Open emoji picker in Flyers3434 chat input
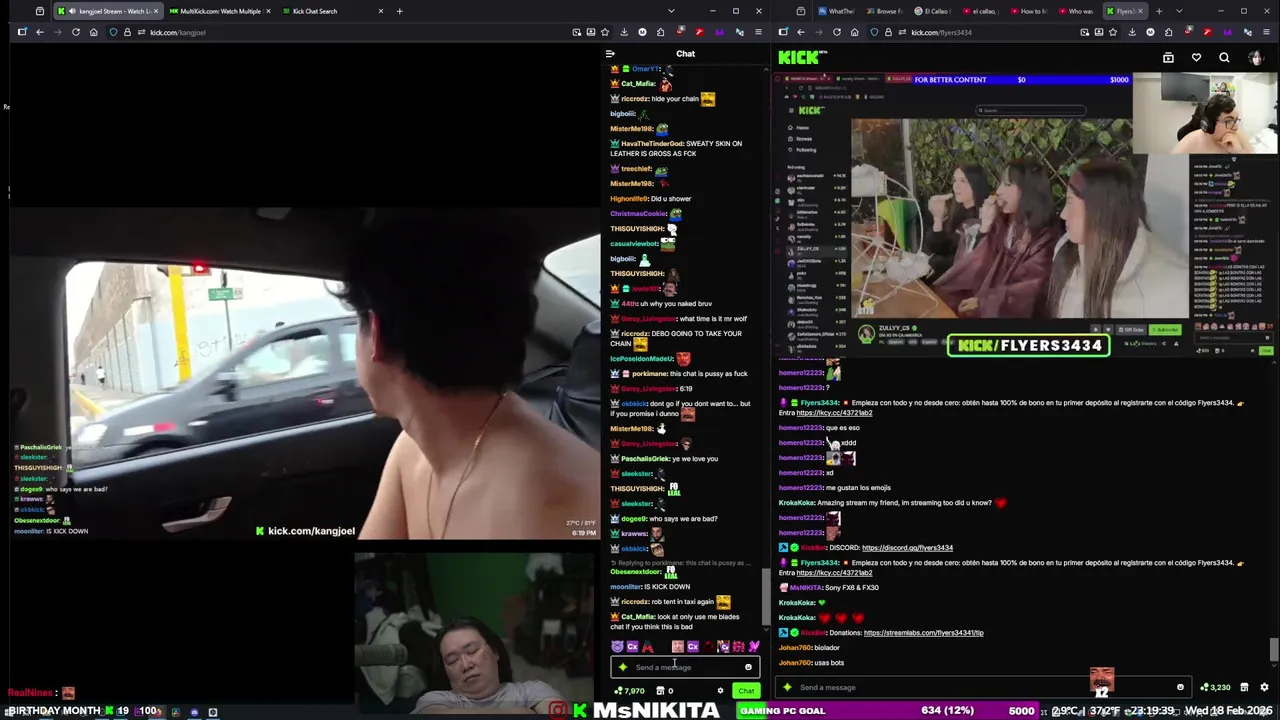The height and width of the screenshot is (720, 1280). (1180, 687)
